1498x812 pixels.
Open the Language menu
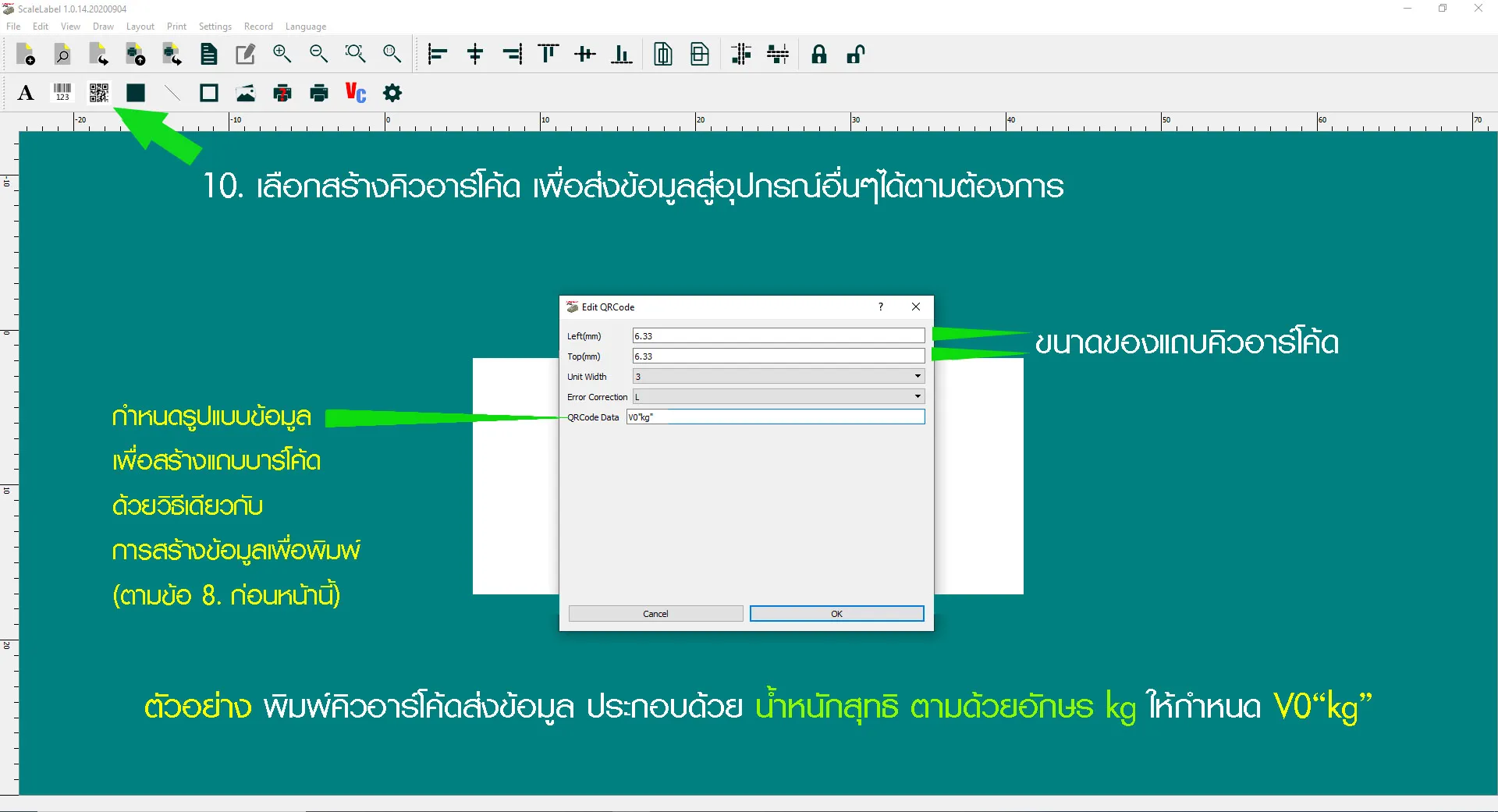pyautogui.click(x=305, y=27)
